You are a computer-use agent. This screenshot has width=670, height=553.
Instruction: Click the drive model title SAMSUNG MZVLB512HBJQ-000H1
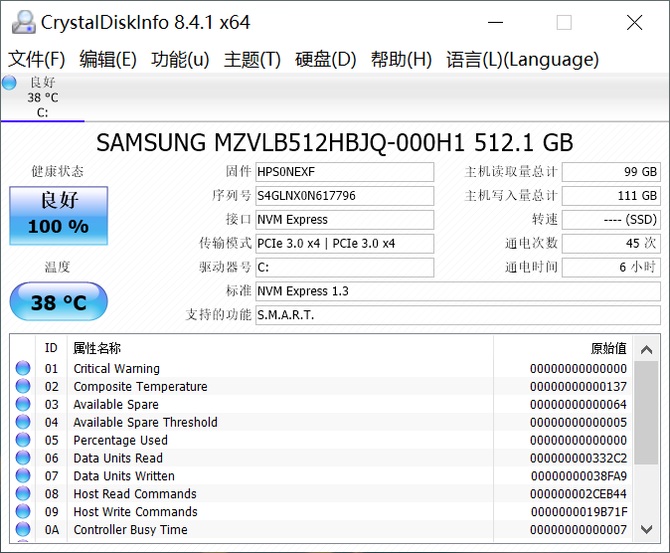(335, 143)
